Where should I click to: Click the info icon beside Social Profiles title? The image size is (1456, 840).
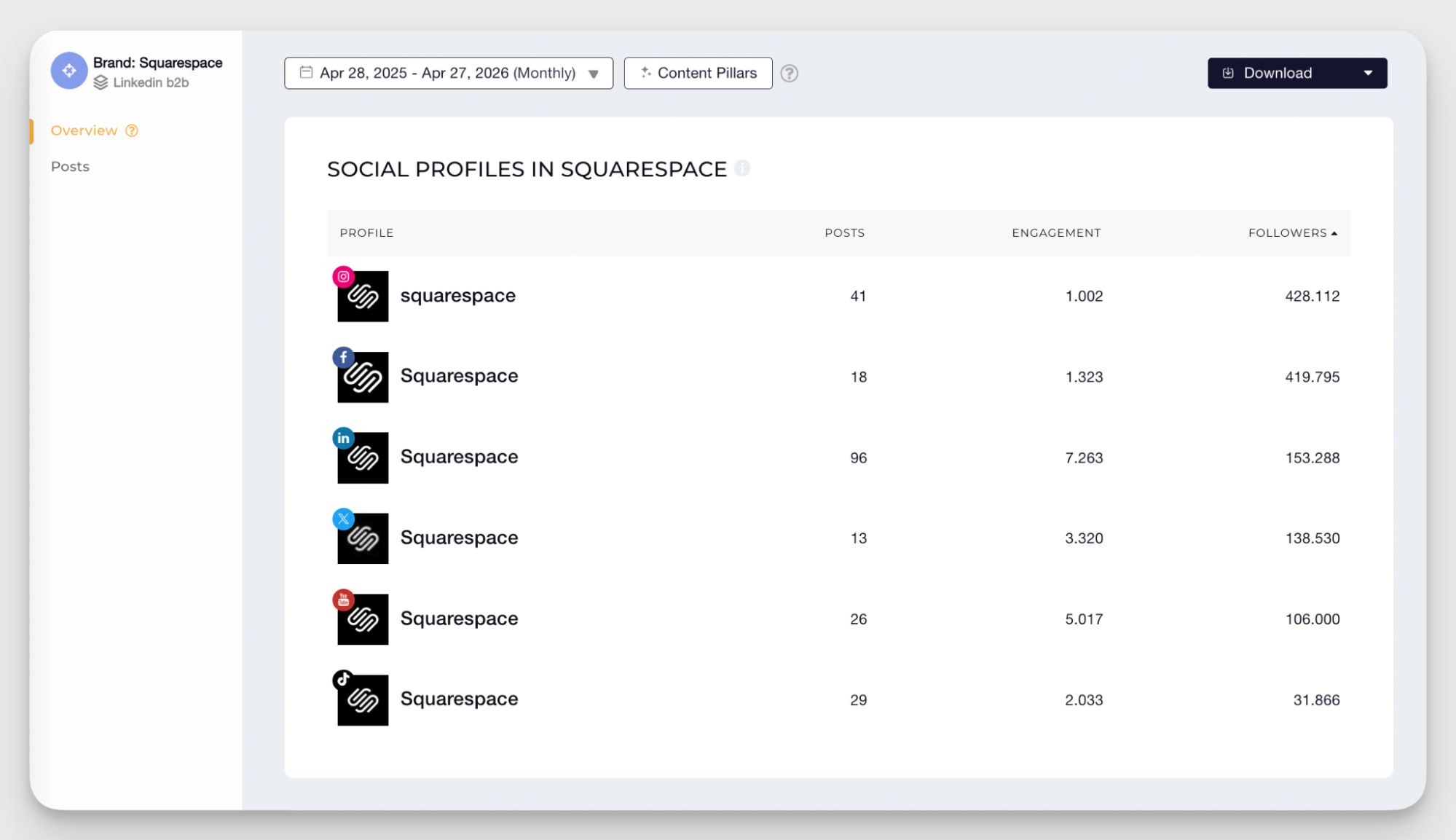742,168
